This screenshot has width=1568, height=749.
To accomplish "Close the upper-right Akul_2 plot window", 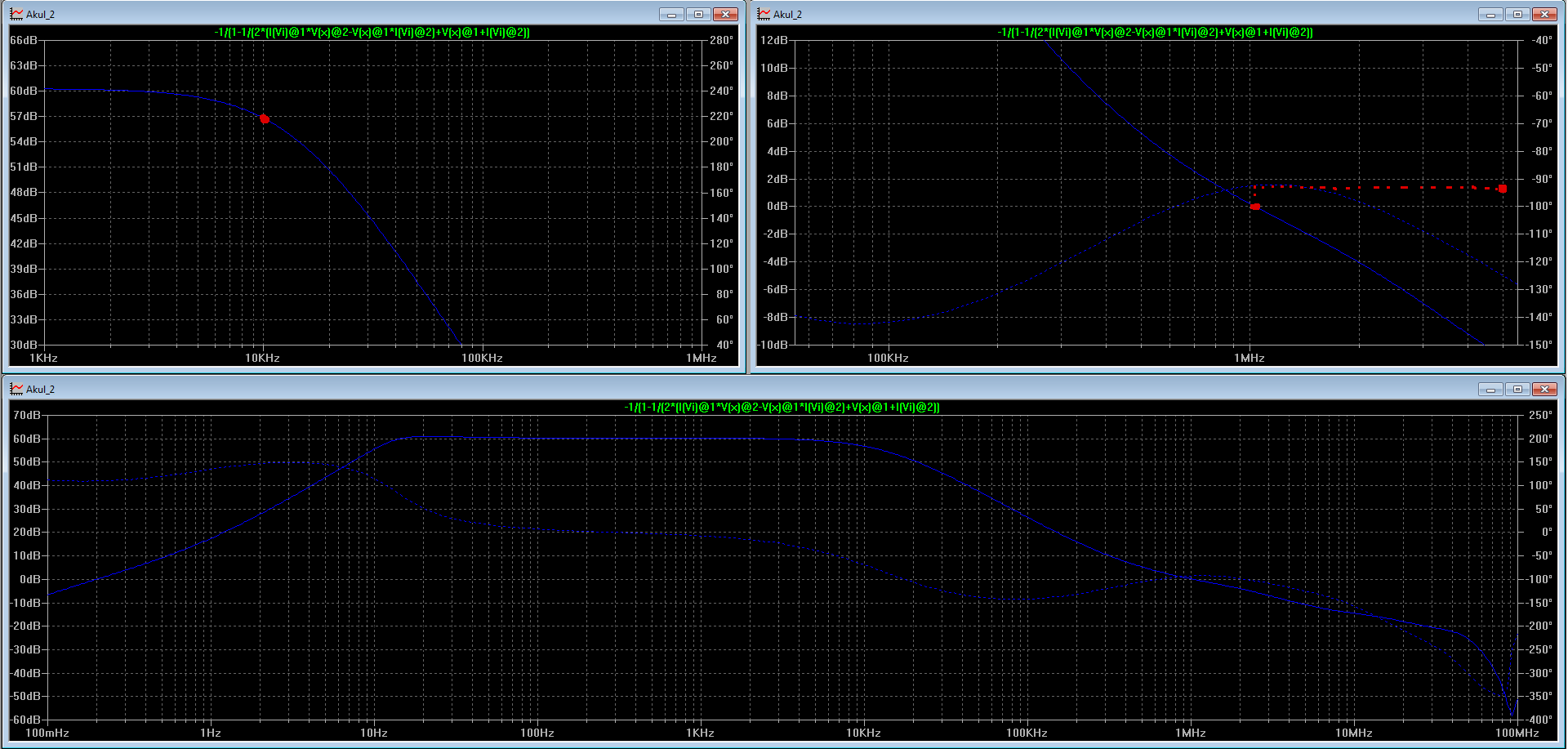I will point(1544,15).
